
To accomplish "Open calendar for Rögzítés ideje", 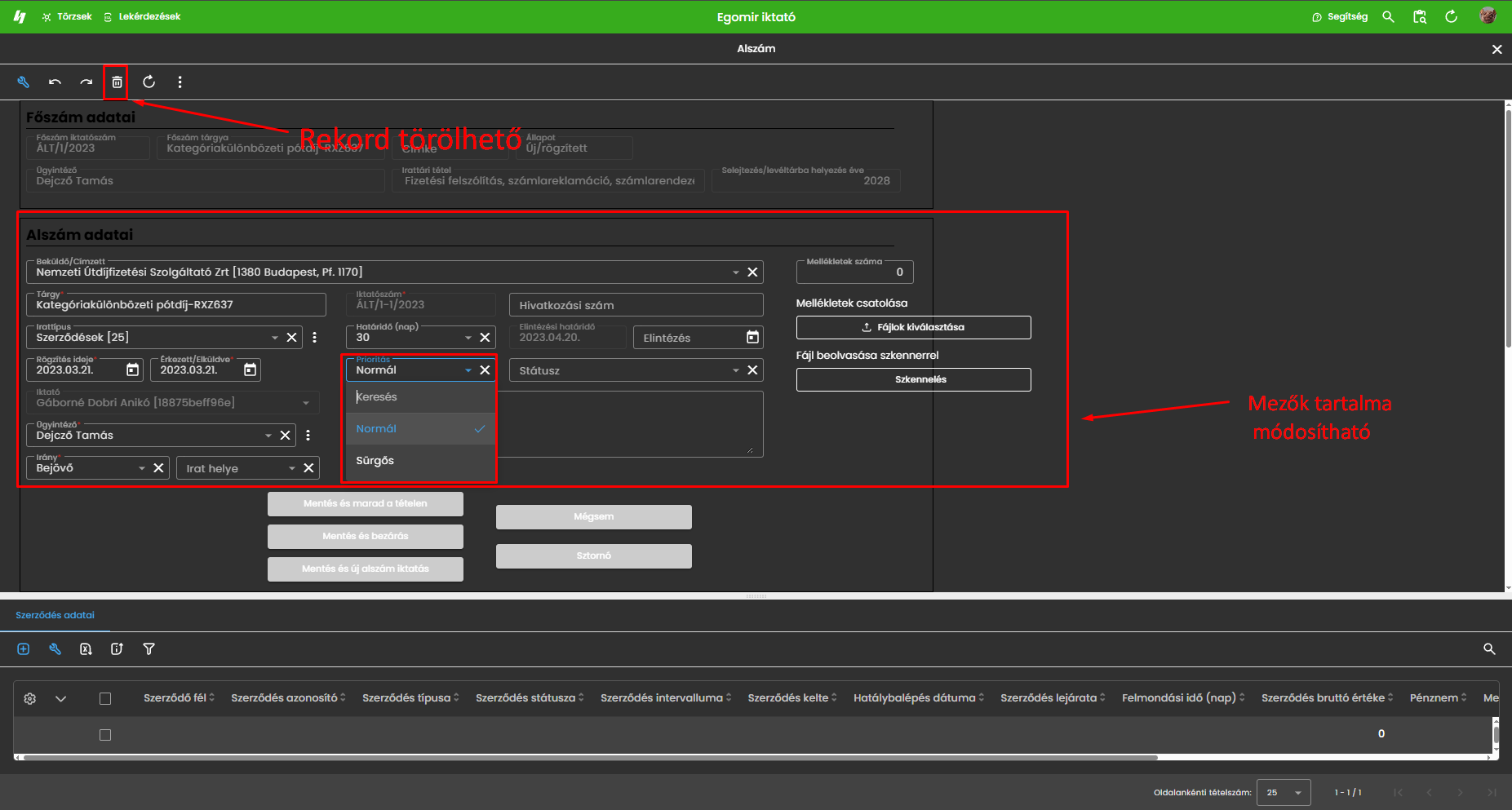I will coord(132,370).
